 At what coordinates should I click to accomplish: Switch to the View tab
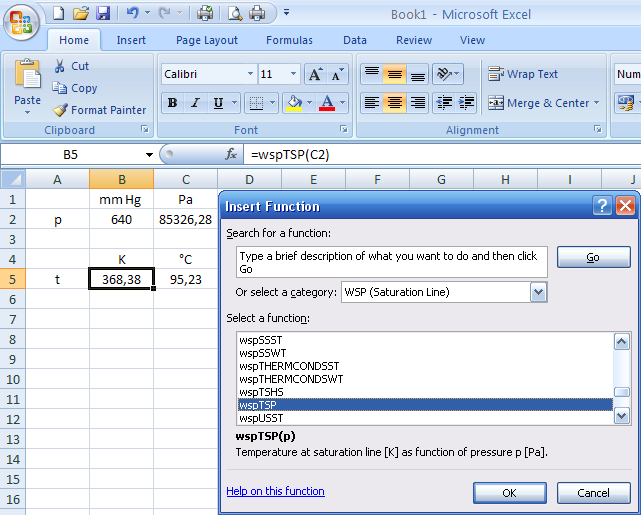pyautogui.click(x=472, y=40)
